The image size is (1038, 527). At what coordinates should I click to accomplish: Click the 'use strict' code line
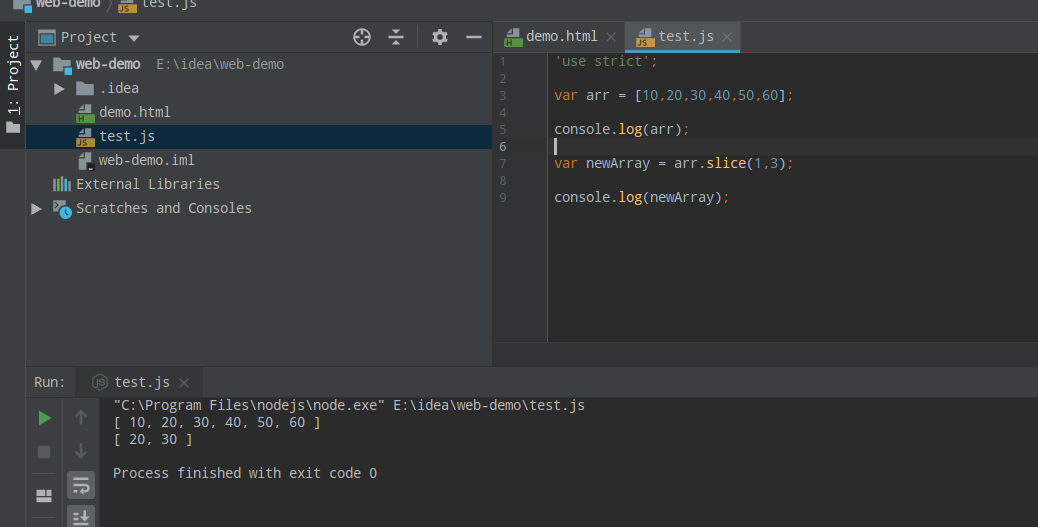tap(606, 61)
